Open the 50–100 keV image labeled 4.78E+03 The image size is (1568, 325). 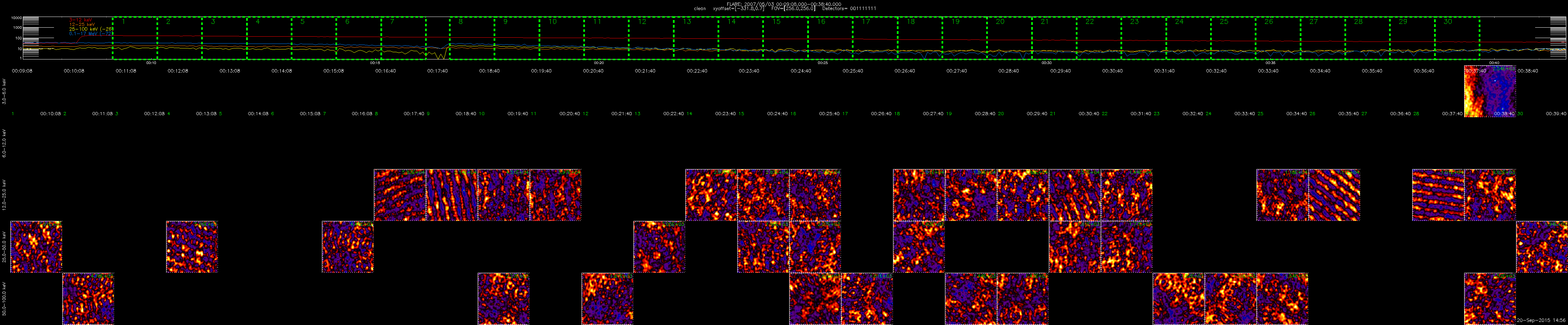point(88,298)
